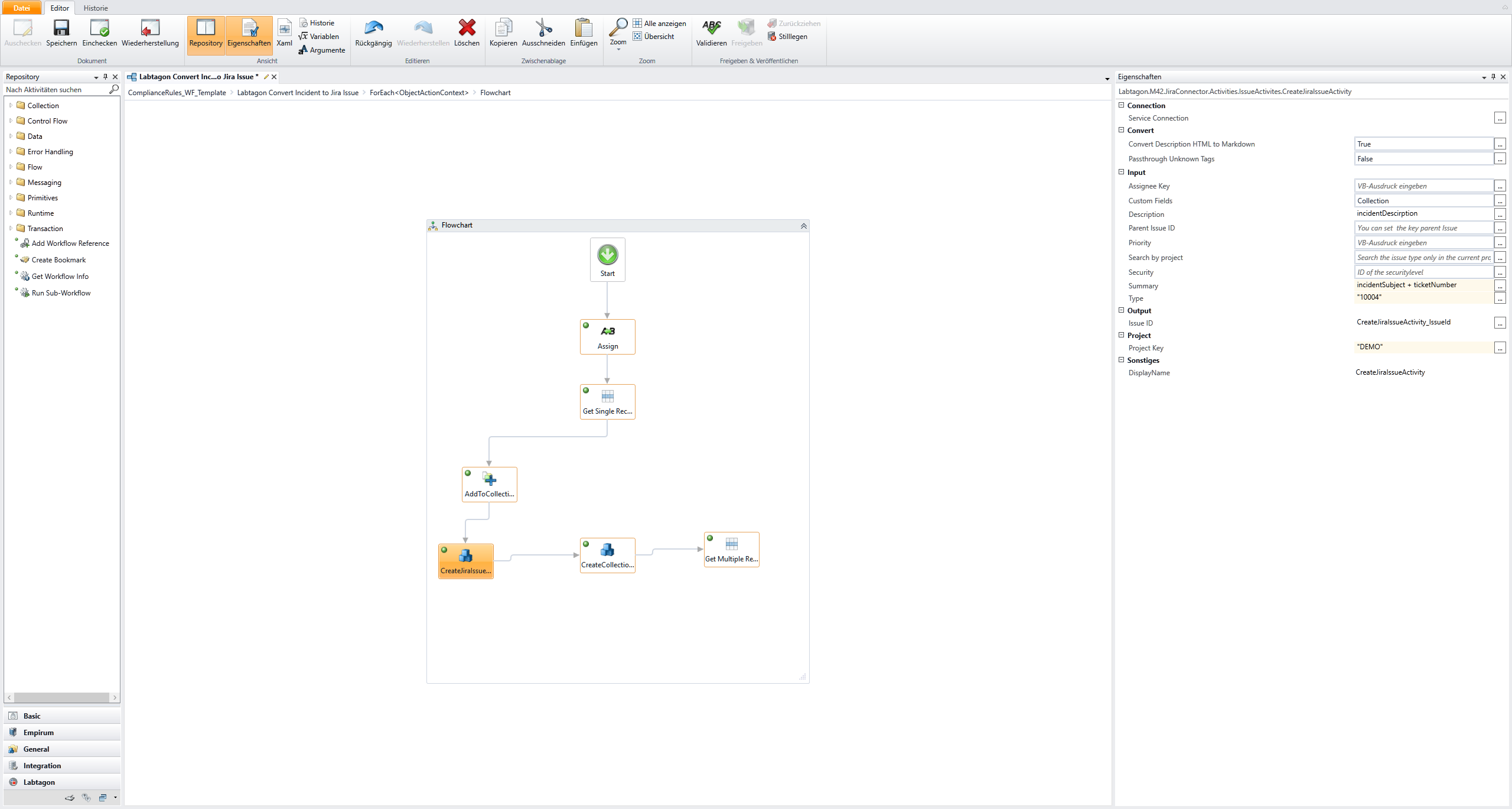The width and height of the screenshot is (1512, 809).
Task: Click the Kopieren copy icon
Action: click(x=503, y=28)
